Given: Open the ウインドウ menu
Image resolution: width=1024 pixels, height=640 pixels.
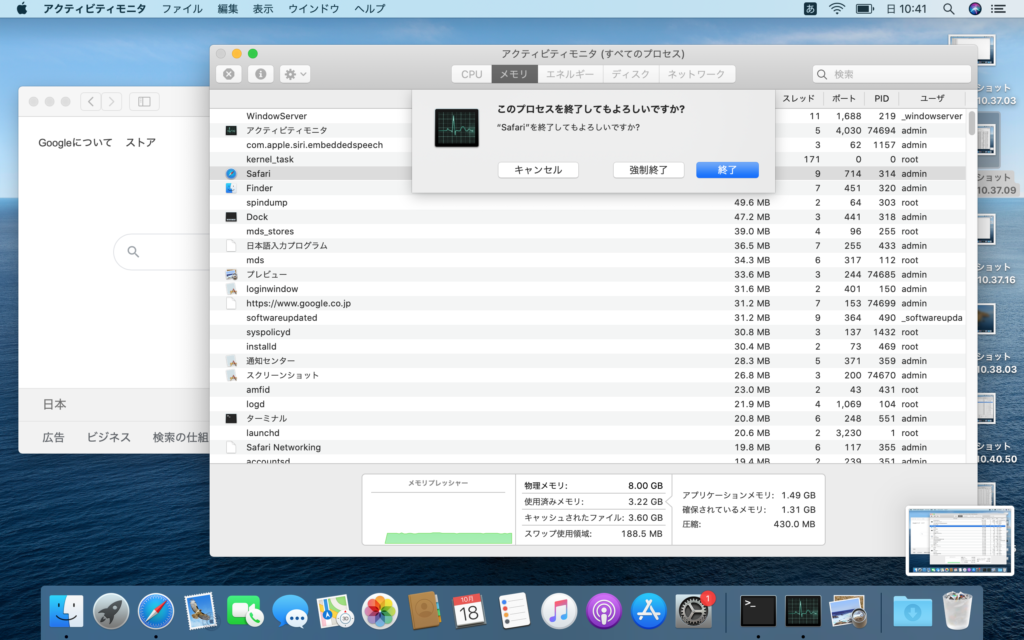Looking at the screenshot, I should tap(313, 8).
